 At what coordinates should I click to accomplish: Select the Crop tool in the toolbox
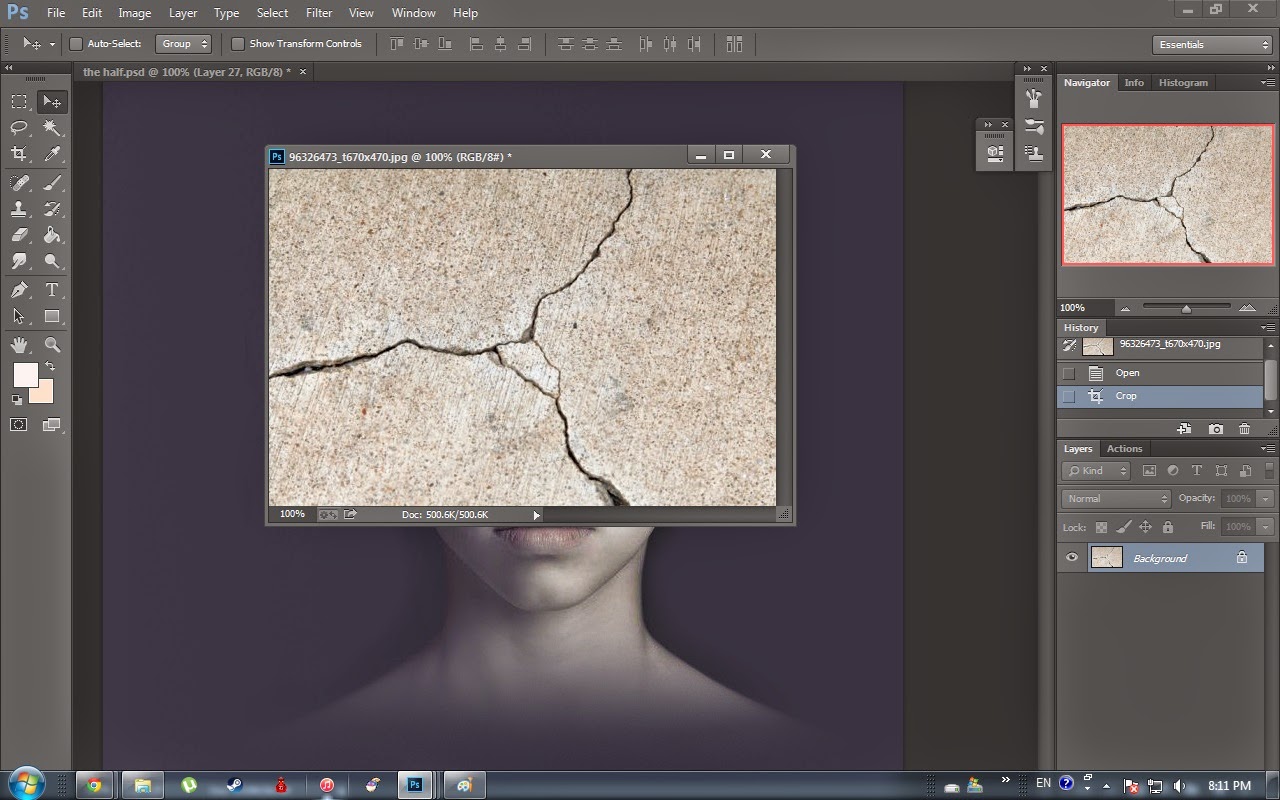pos(19,154)
